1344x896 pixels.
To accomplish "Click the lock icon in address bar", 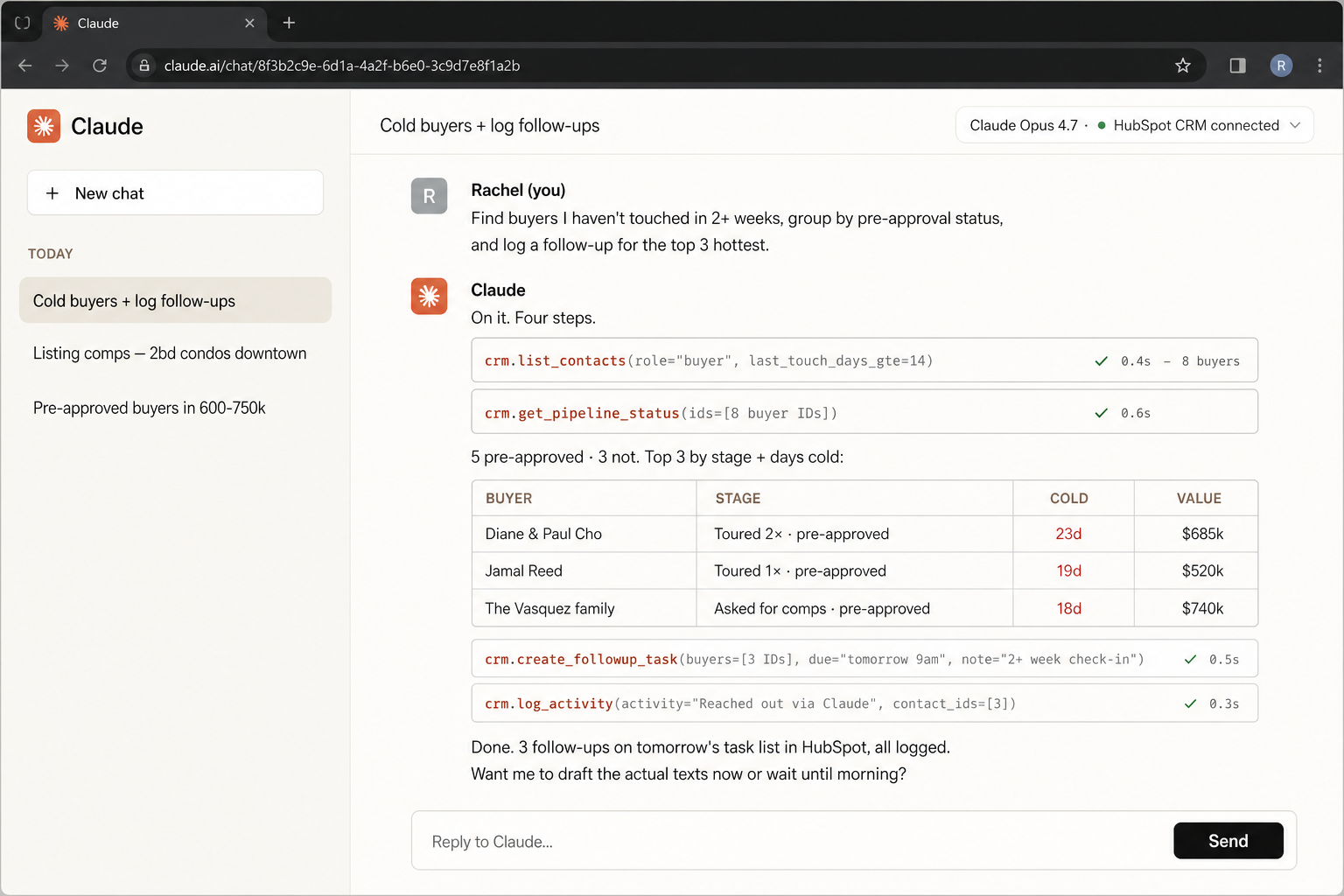I will coord(144,66).
